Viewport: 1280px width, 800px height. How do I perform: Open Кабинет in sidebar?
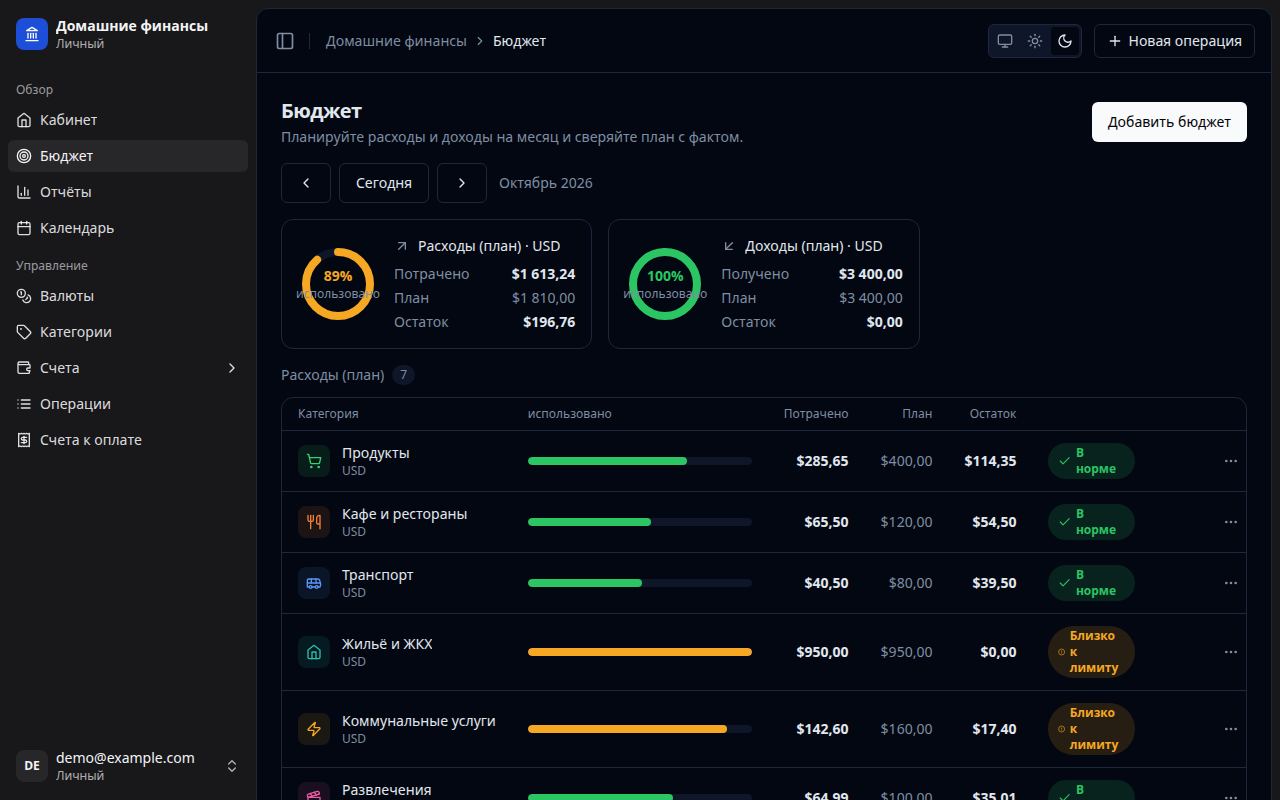[128, 120]
